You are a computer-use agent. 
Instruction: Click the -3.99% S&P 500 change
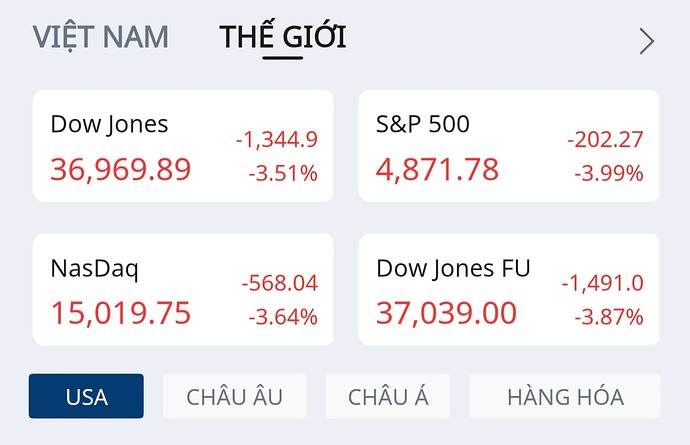[609, 174]
